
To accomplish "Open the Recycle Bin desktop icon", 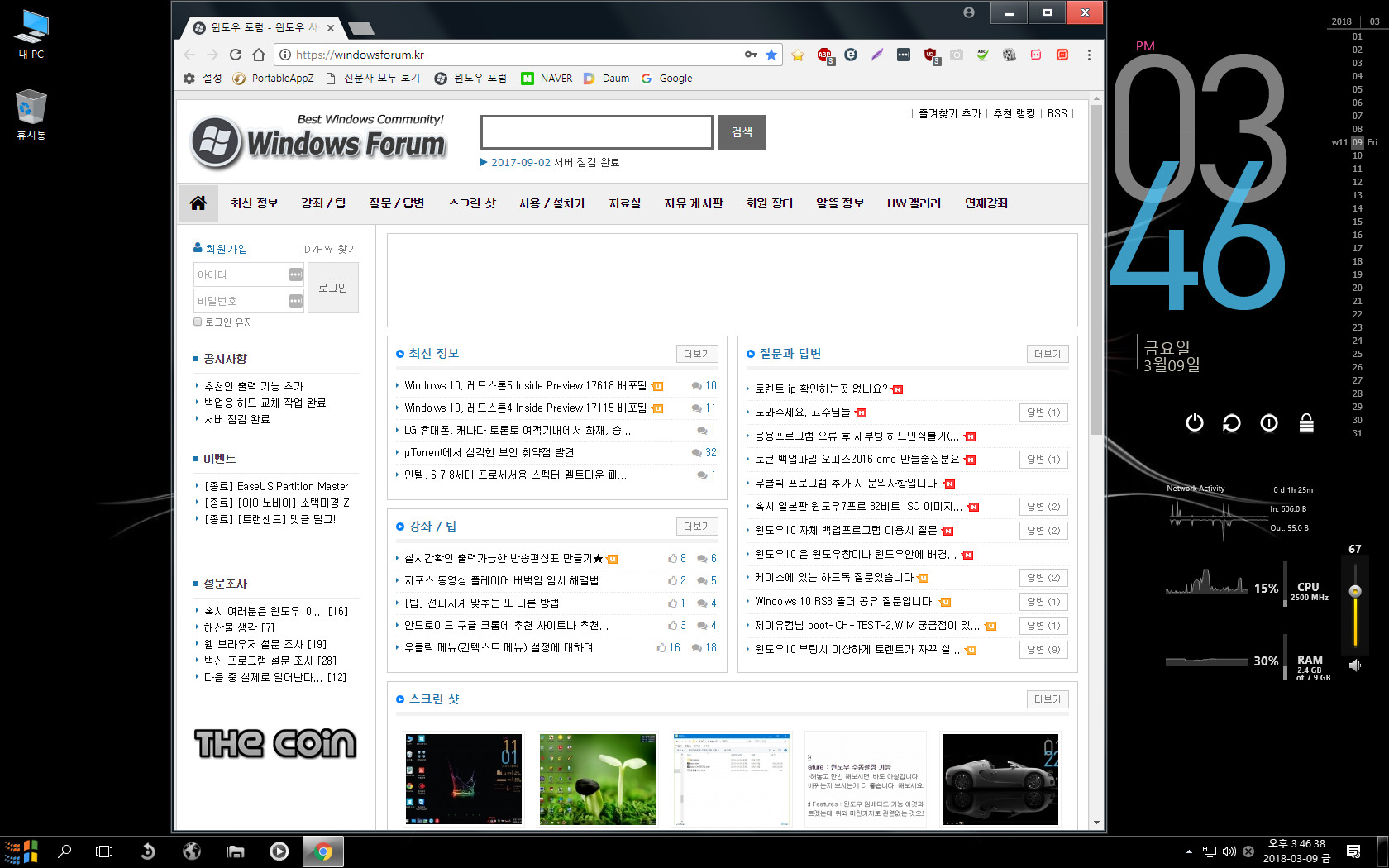I will 31,115.
